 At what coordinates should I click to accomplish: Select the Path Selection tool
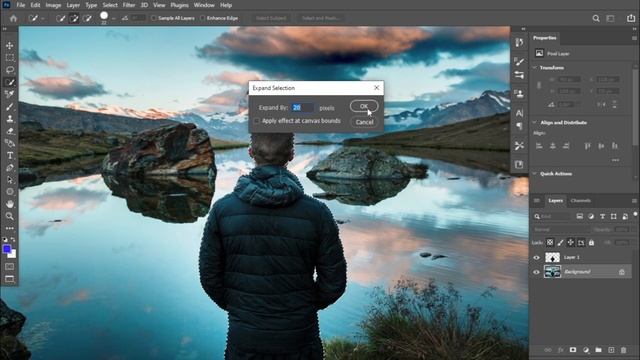click(x=9, y=180)
